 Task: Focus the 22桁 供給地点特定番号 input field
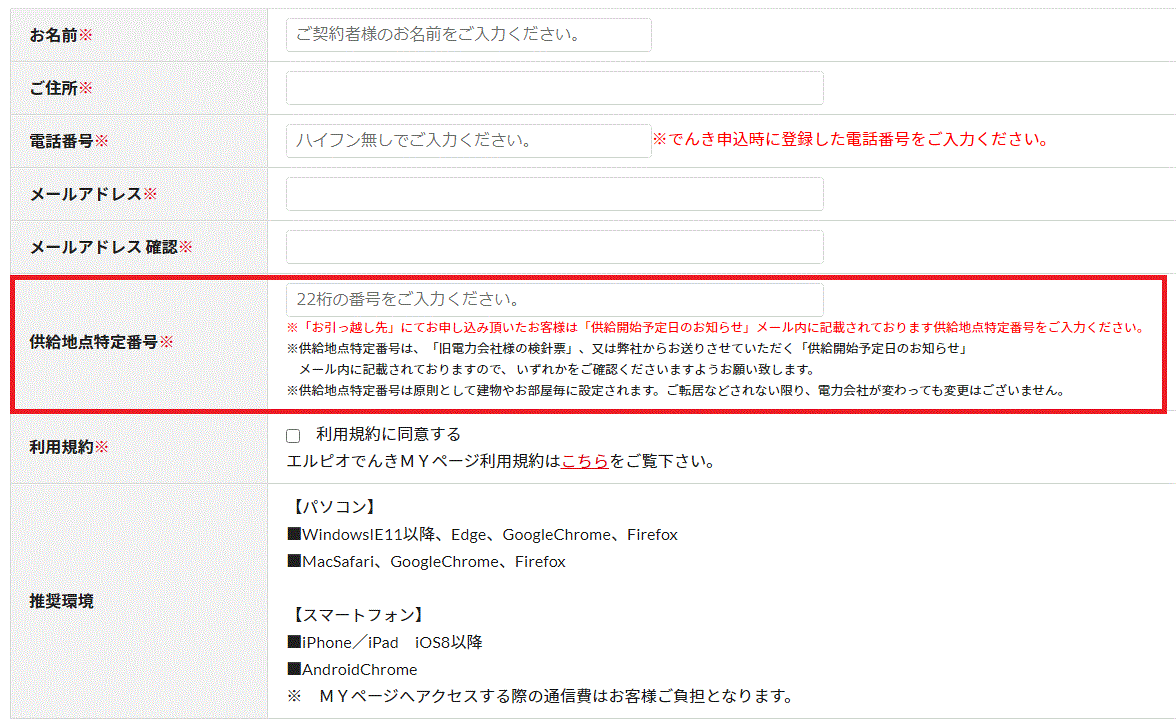pos(554,300)
